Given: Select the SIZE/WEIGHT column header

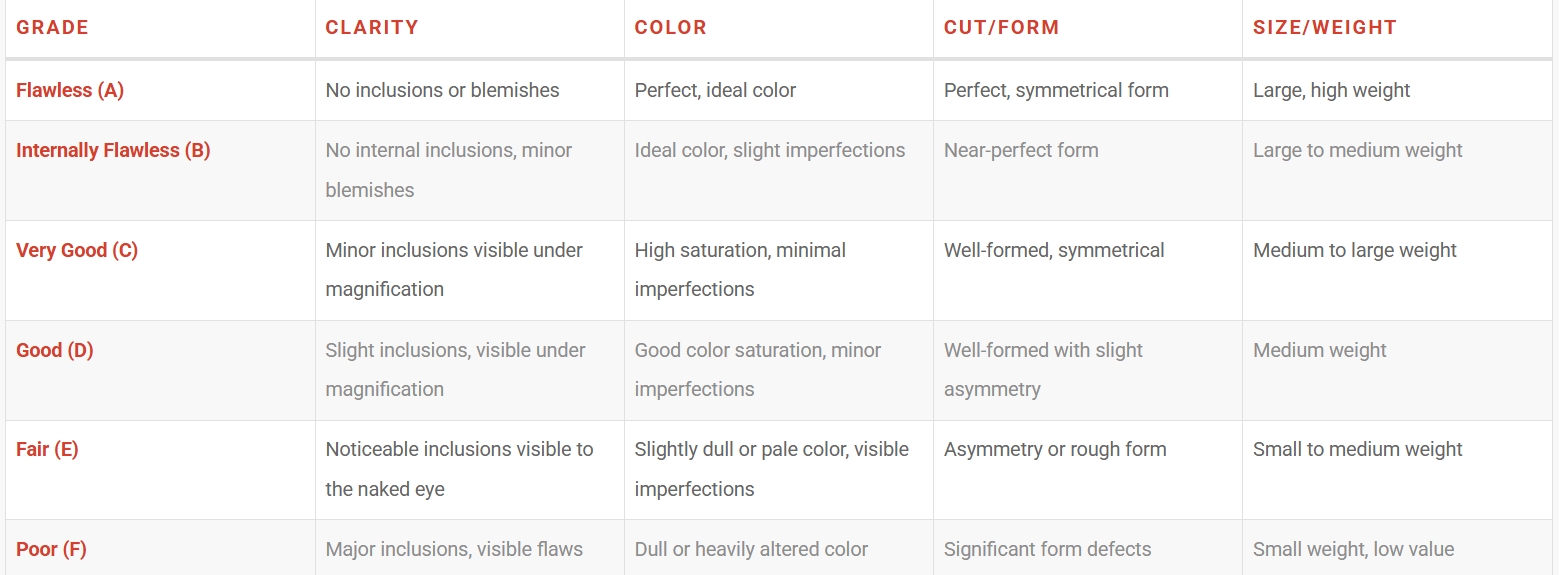Looking at the screenshot, I should tap(1325, 28).
